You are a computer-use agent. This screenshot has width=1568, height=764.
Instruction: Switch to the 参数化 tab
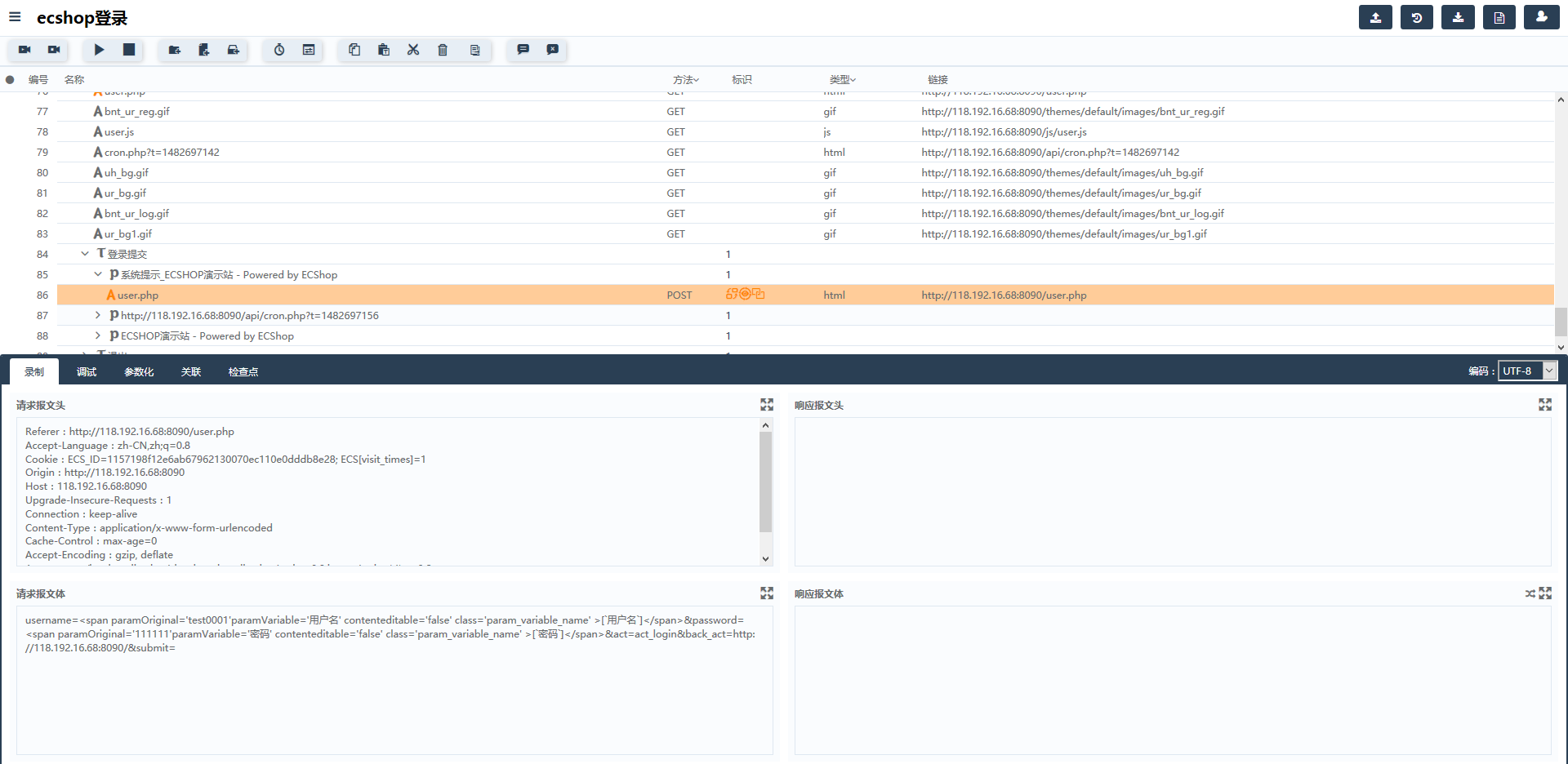[139, 371]
